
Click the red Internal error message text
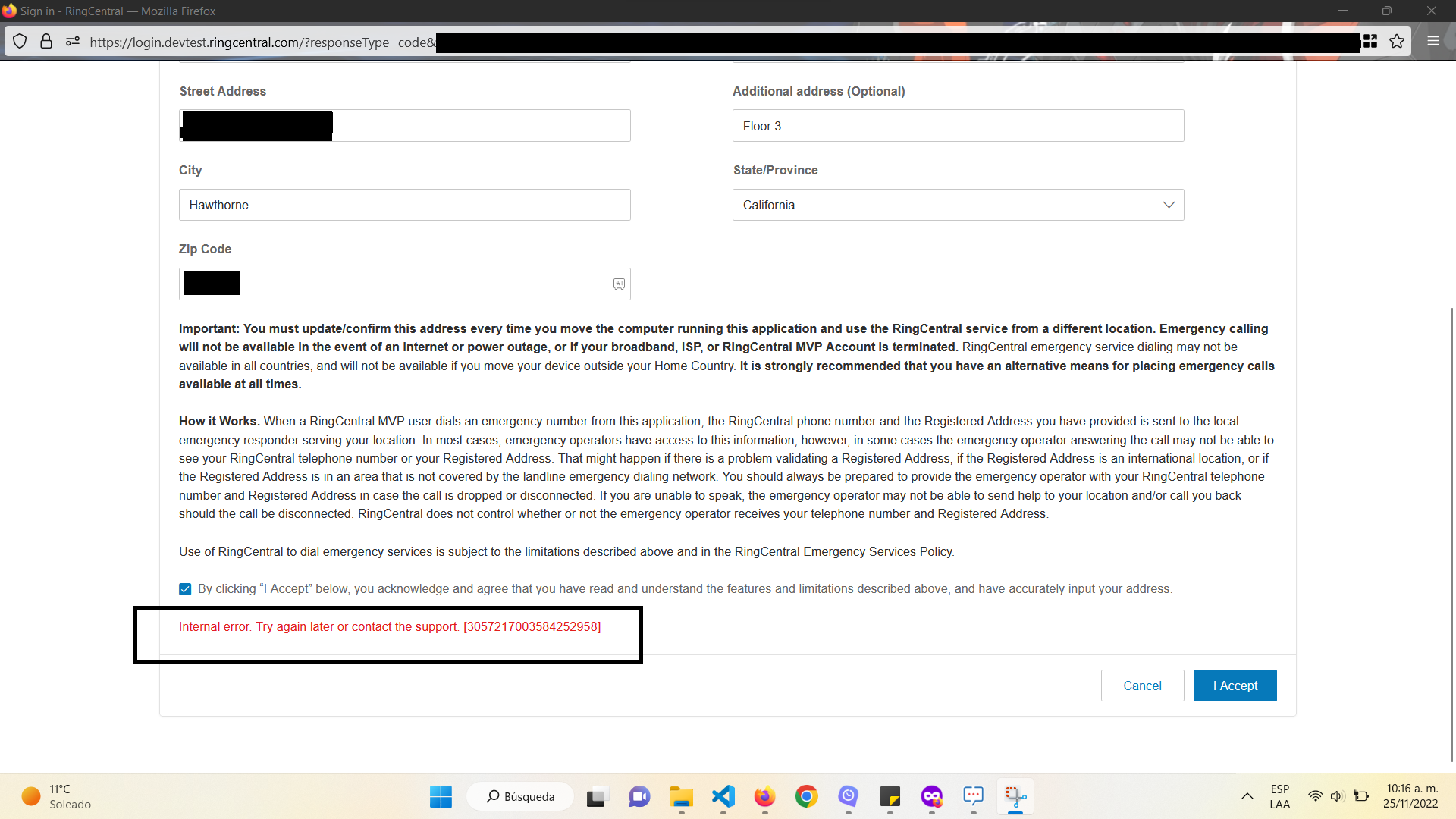pos(390,626)
